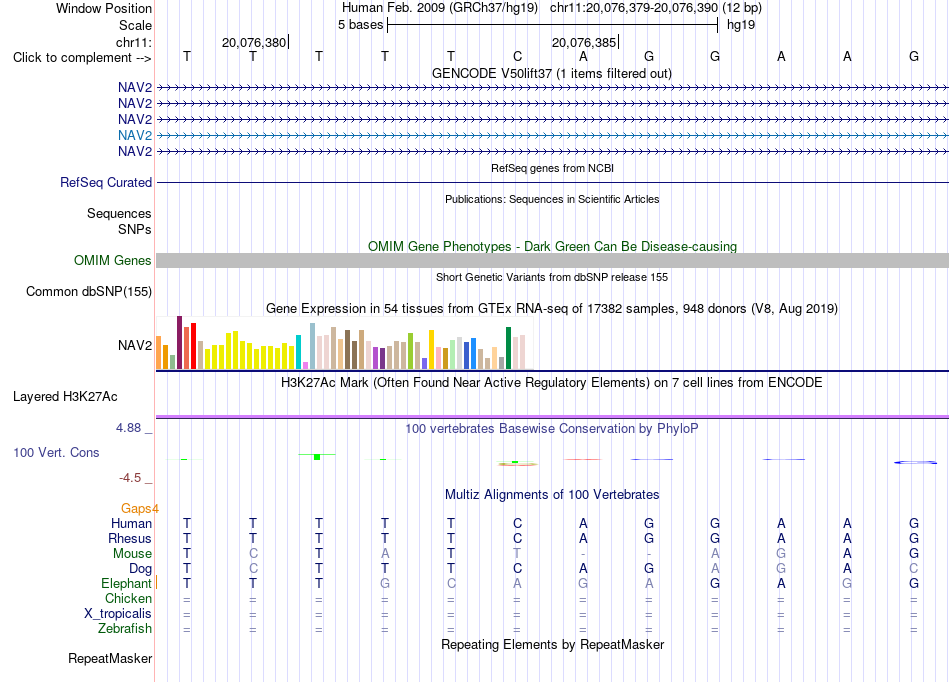Click the dark green bar in GTEx chart
950x682 pixels.
point(508,348)
